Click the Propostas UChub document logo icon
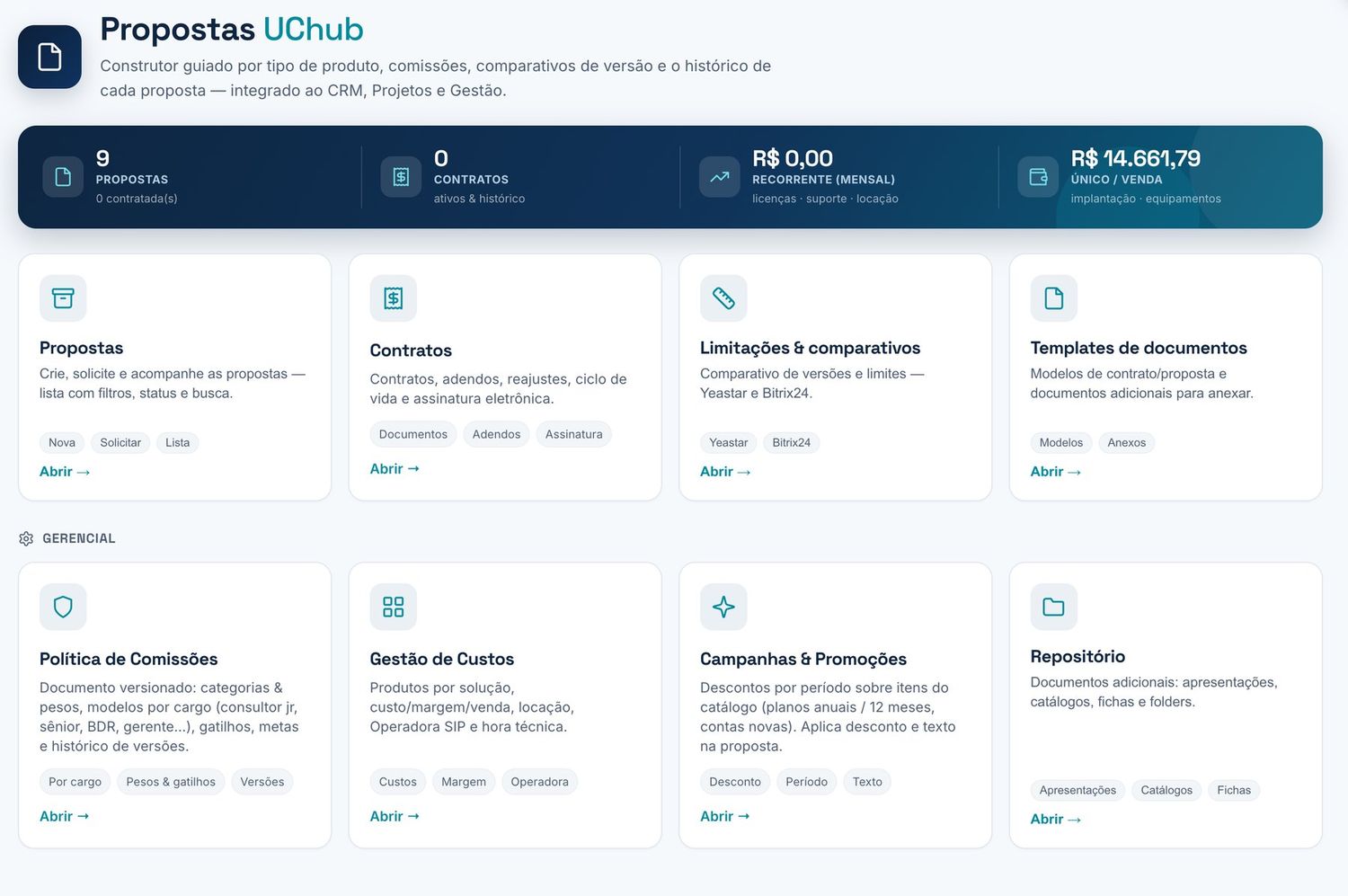1348x896 pixels. point(49,57)
